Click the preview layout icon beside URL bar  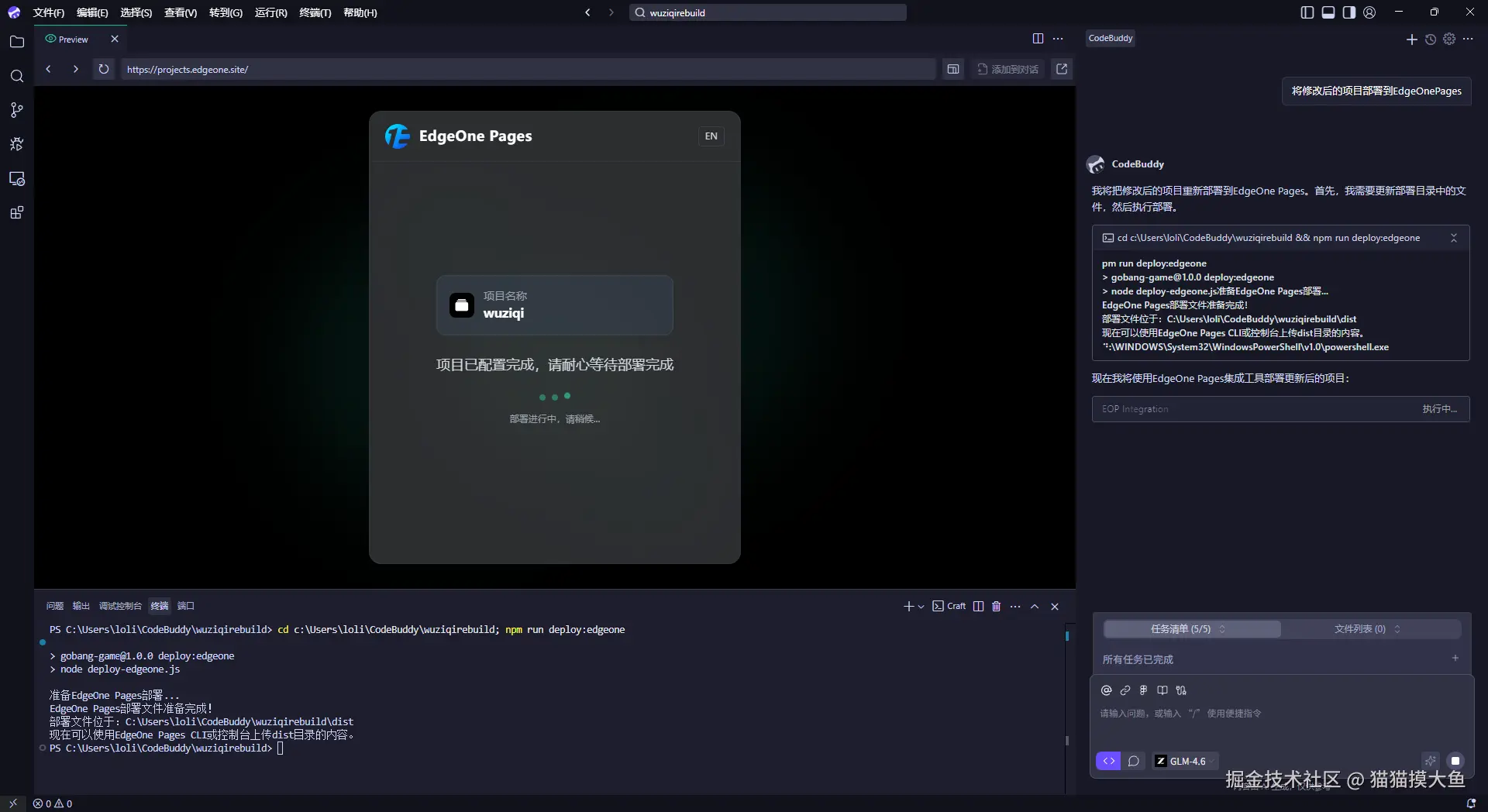953,69
